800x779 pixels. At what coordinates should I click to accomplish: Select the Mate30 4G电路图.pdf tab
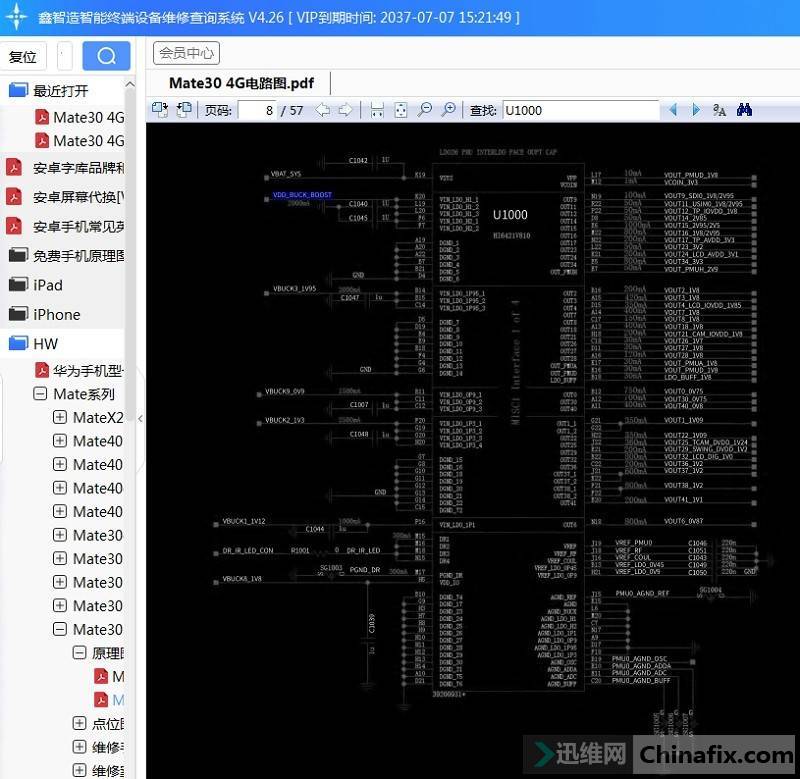[x=239, y=83]
